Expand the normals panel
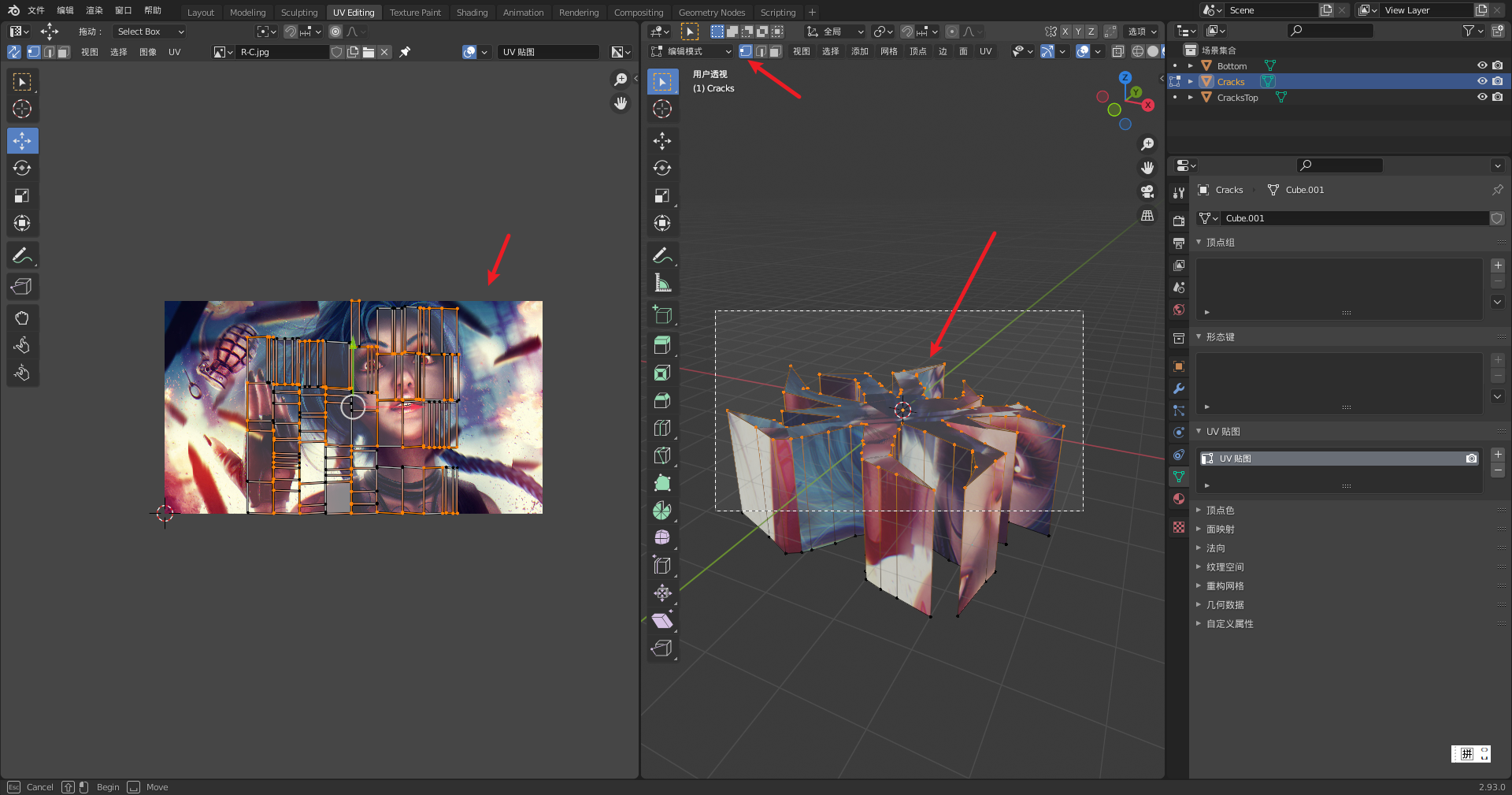The height and width of the screenshot is (795, 1512). 1215,548
